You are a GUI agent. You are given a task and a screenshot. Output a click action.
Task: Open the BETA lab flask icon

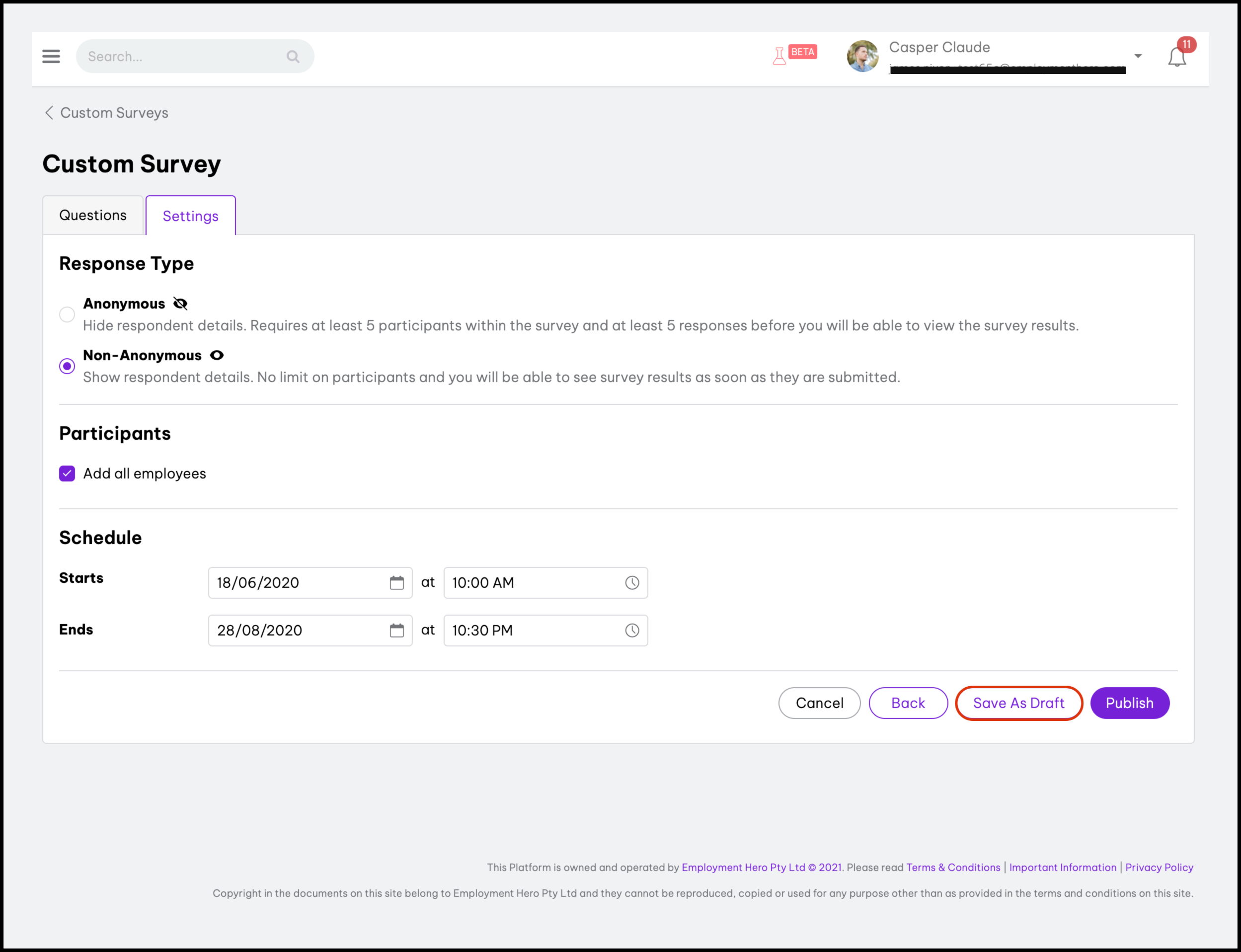780,56
